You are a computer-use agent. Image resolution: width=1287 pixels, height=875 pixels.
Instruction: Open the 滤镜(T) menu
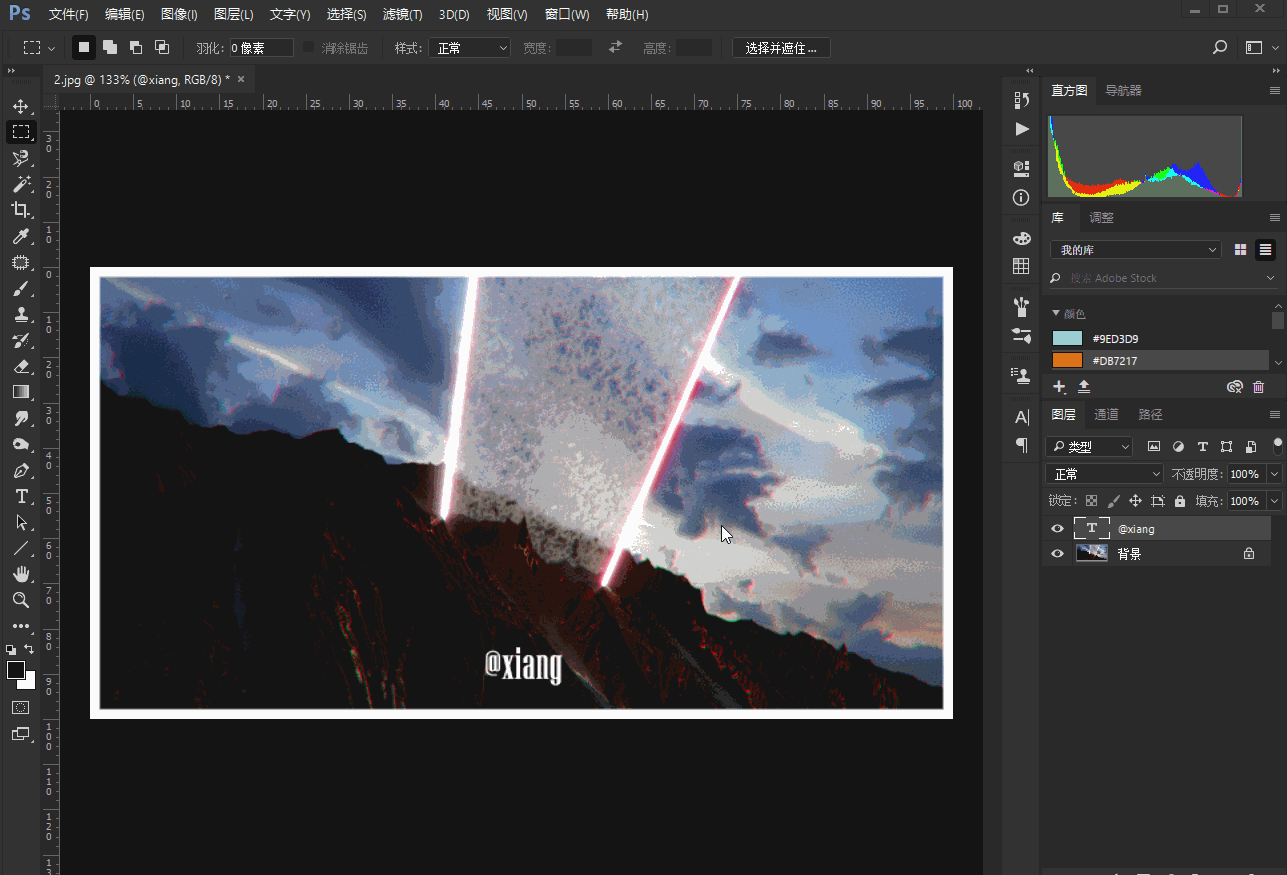pyautogui.click(x=402, y=15)
